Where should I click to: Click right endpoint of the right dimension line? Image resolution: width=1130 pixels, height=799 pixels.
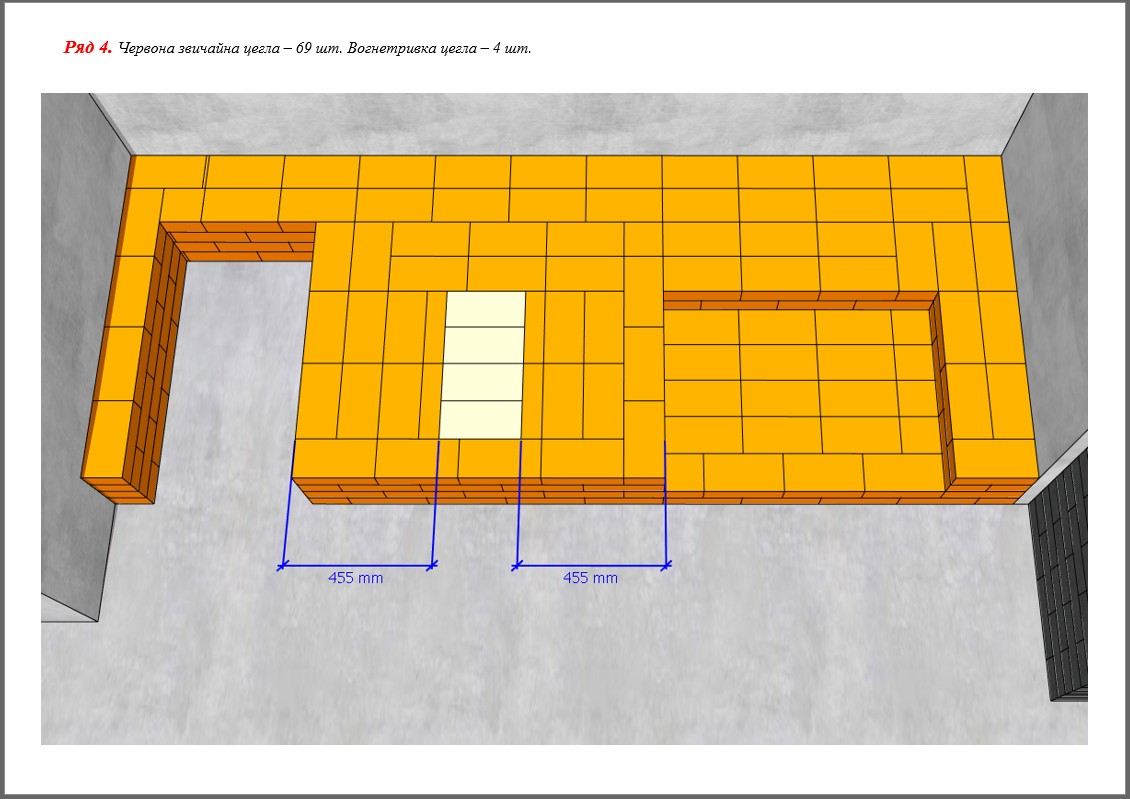point(667,565)
